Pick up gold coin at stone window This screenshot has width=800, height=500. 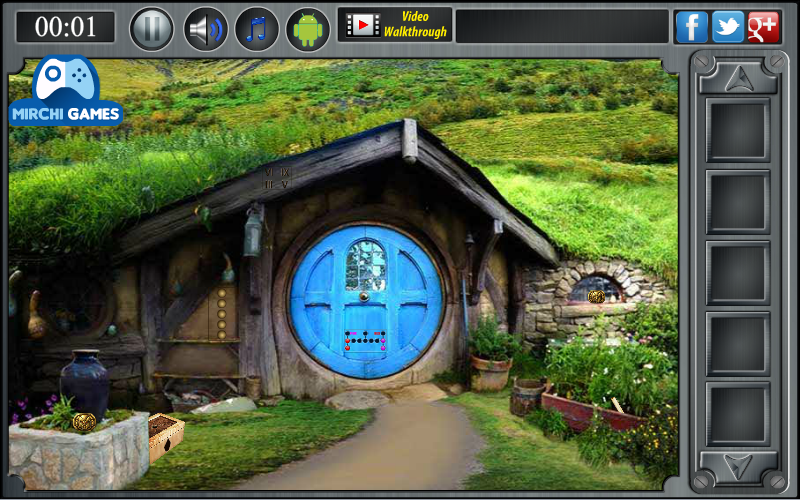point(596,296)
